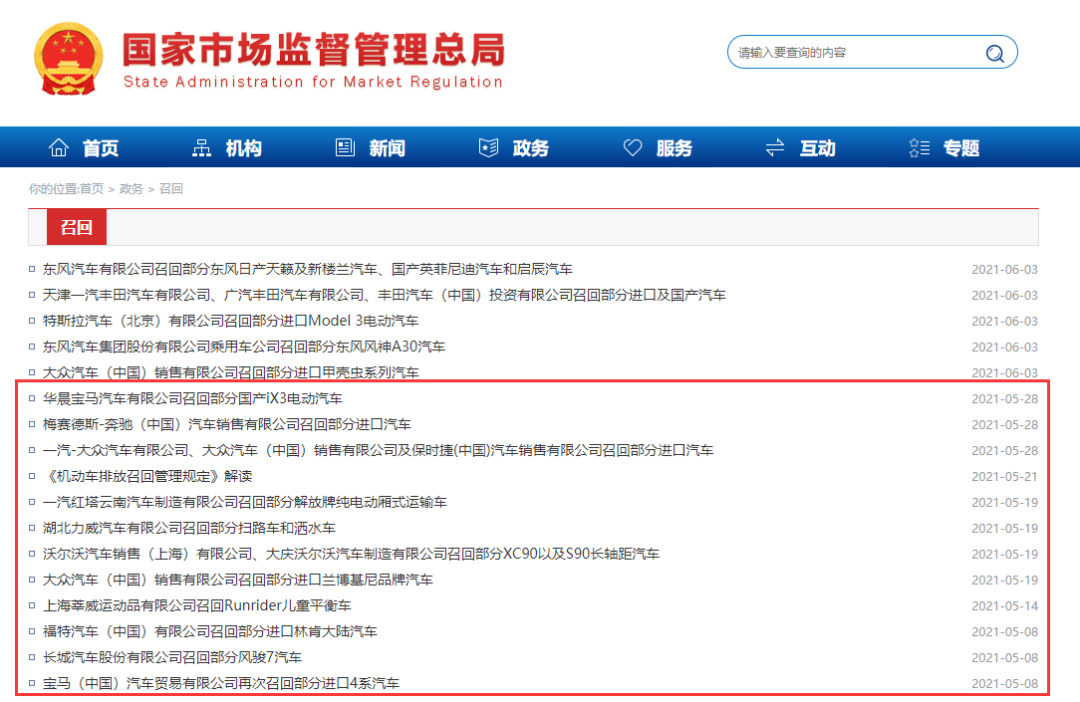
Task: Click the shield icon beside 政务
Action: tap(488, 147)
